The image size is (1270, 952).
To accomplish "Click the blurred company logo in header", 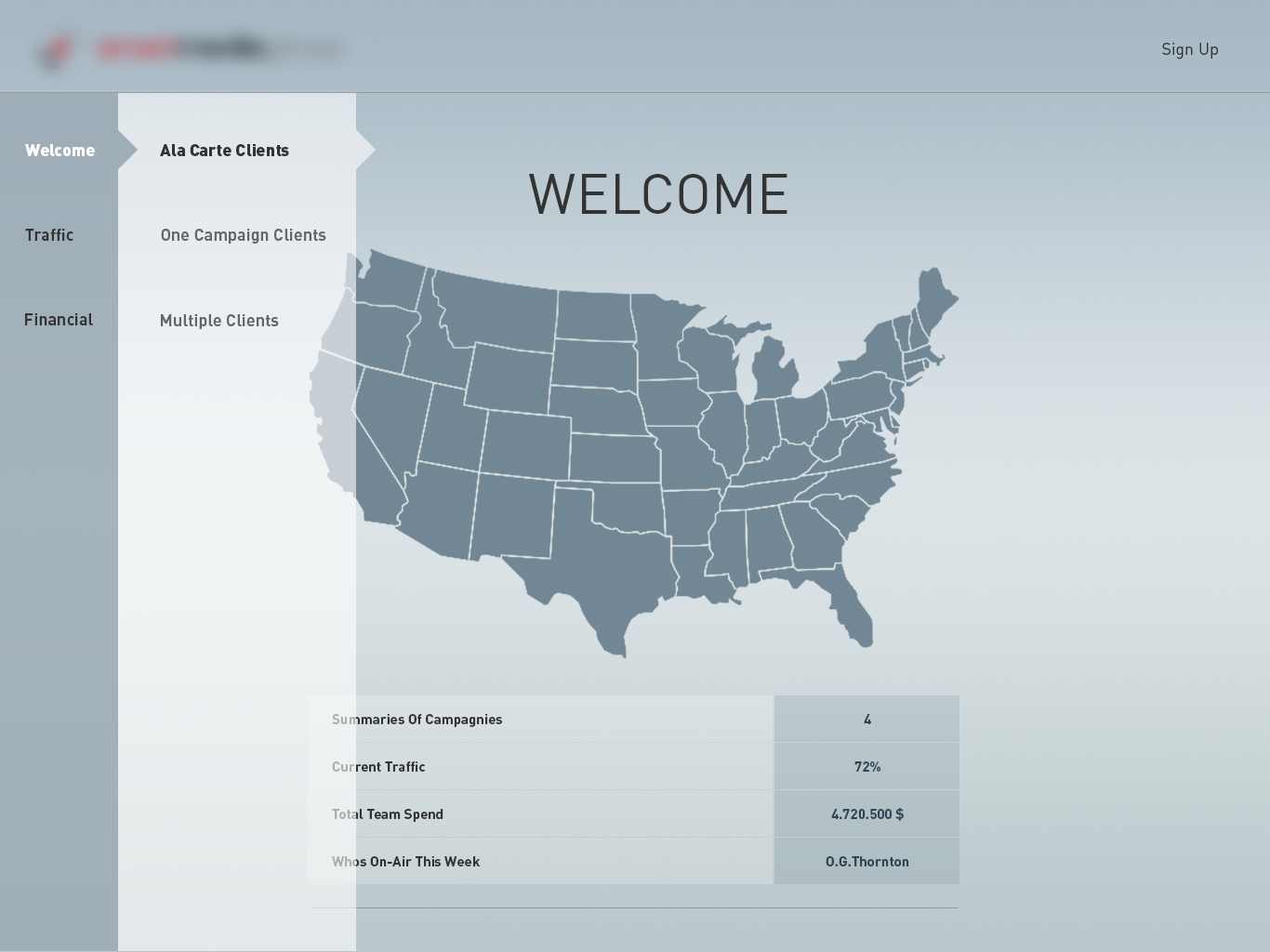I will [191, 50].
